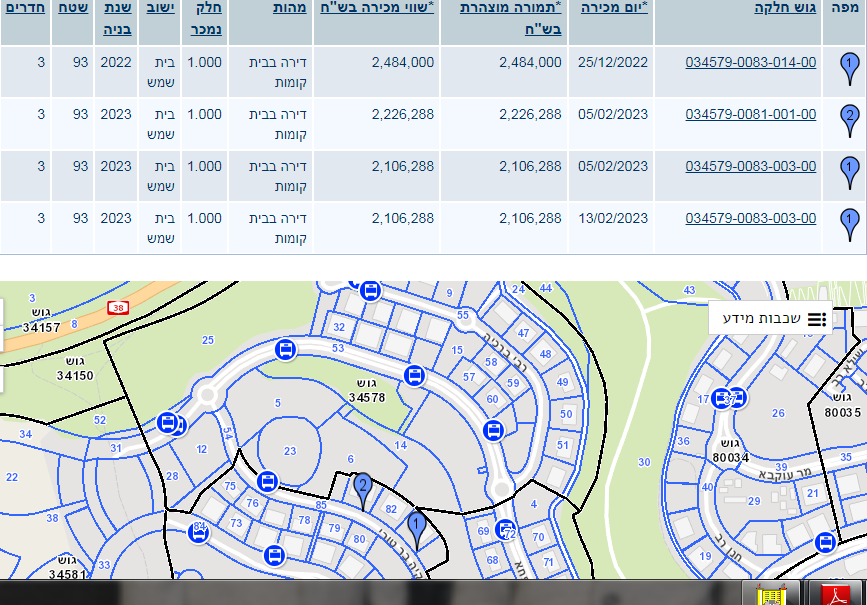This screenshot has height=605, width=867.
Task: Click parcel number 25 on the map
Action: point(208,340)
